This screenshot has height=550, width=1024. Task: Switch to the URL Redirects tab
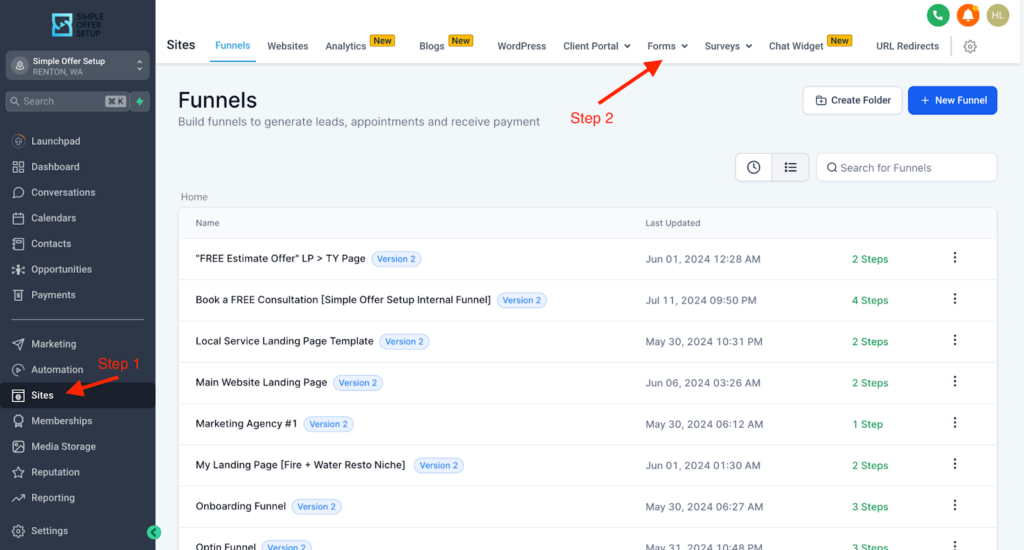pos(907,46)
